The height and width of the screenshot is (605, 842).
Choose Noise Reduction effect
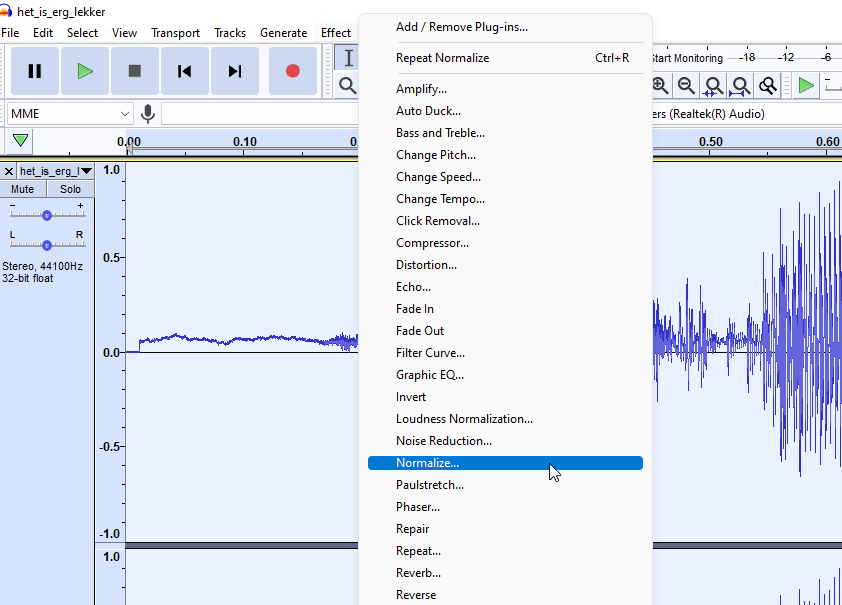pyautogui.click(x=505, y=441)
